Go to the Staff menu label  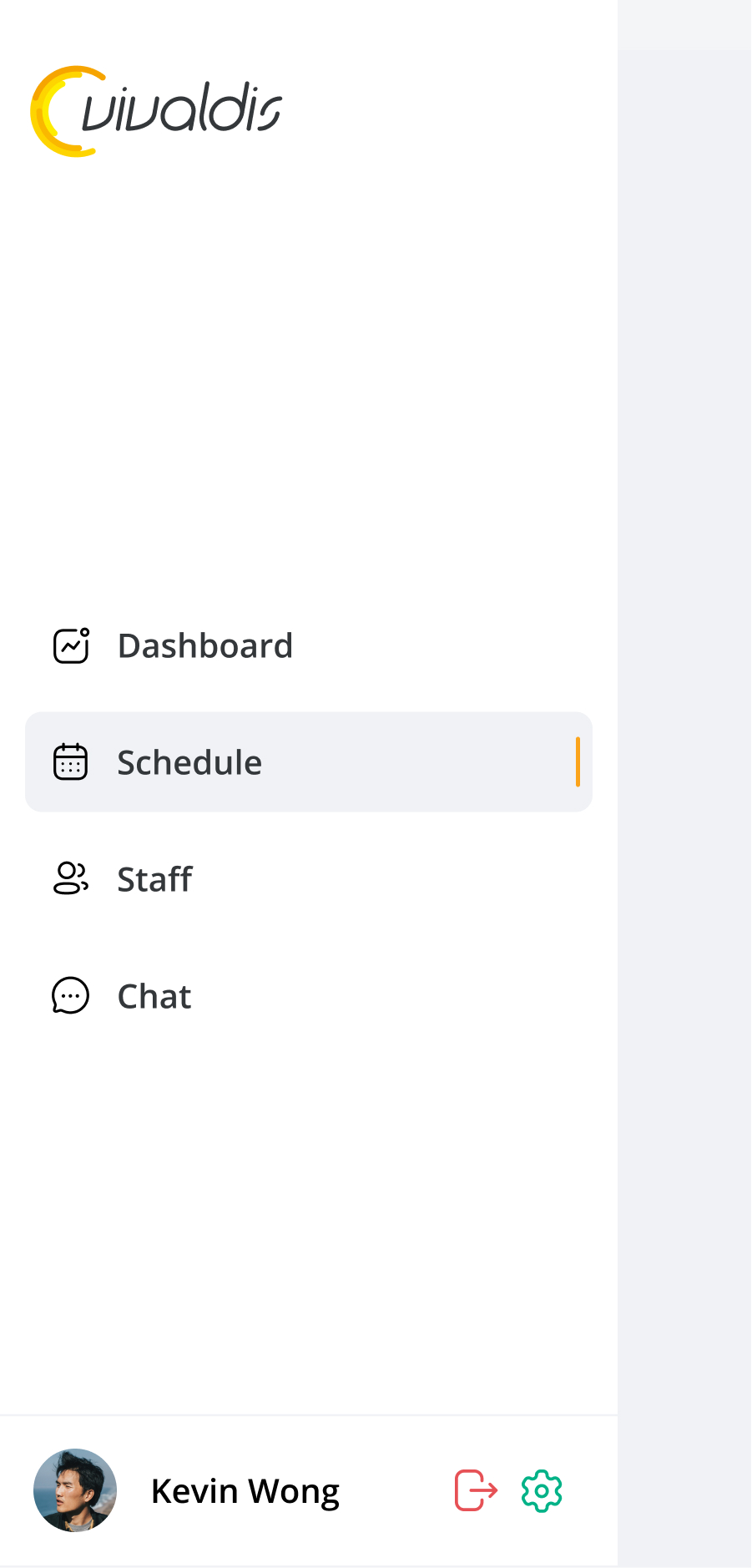pyautogui.click(x=154, y=879)
